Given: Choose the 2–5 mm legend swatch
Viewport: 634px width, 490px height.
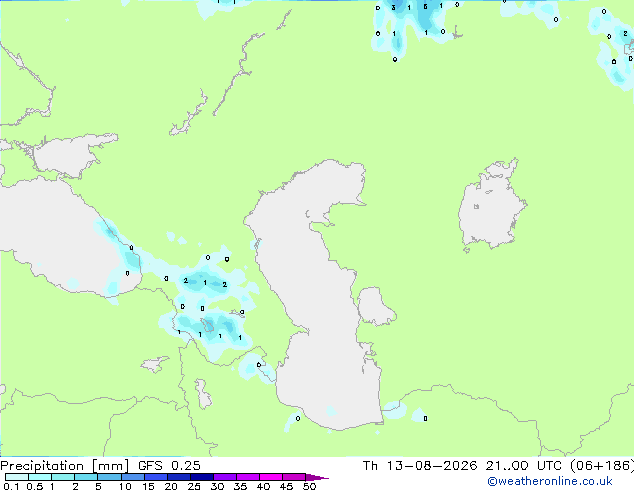Looking at the screenshot, I should click(x=86, y=477).
